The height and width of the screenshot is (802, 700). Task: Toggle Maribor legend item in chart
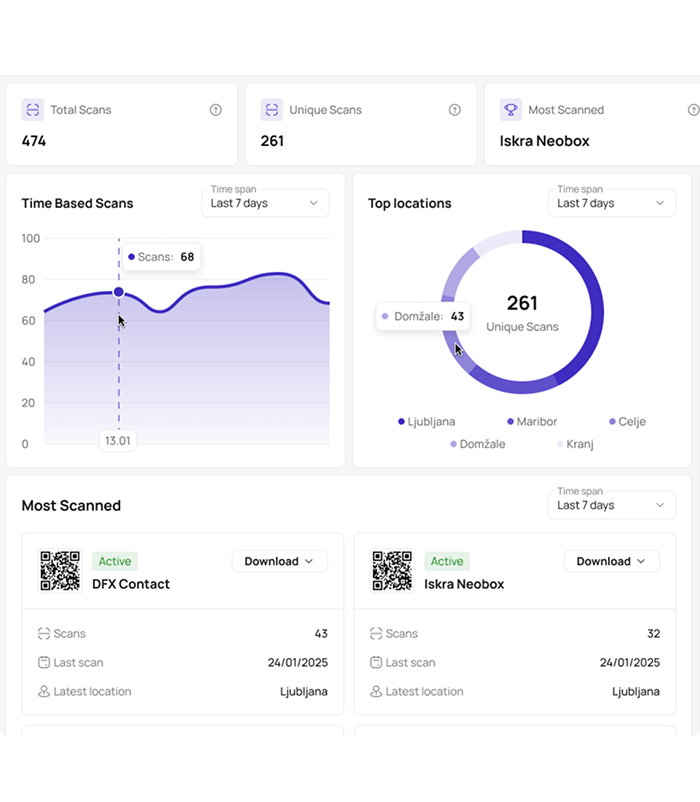[532, 421]
